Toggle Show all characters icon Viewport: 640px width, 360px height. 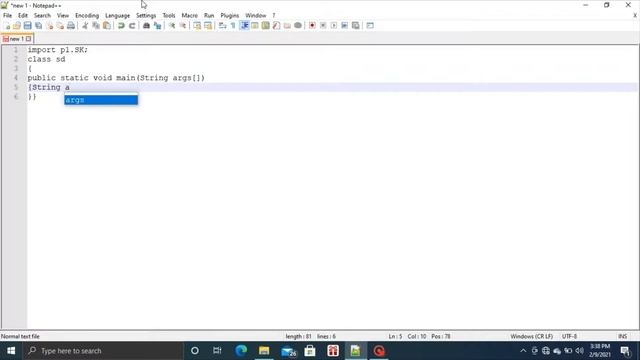pyautogui.click(x=233, y=26)
